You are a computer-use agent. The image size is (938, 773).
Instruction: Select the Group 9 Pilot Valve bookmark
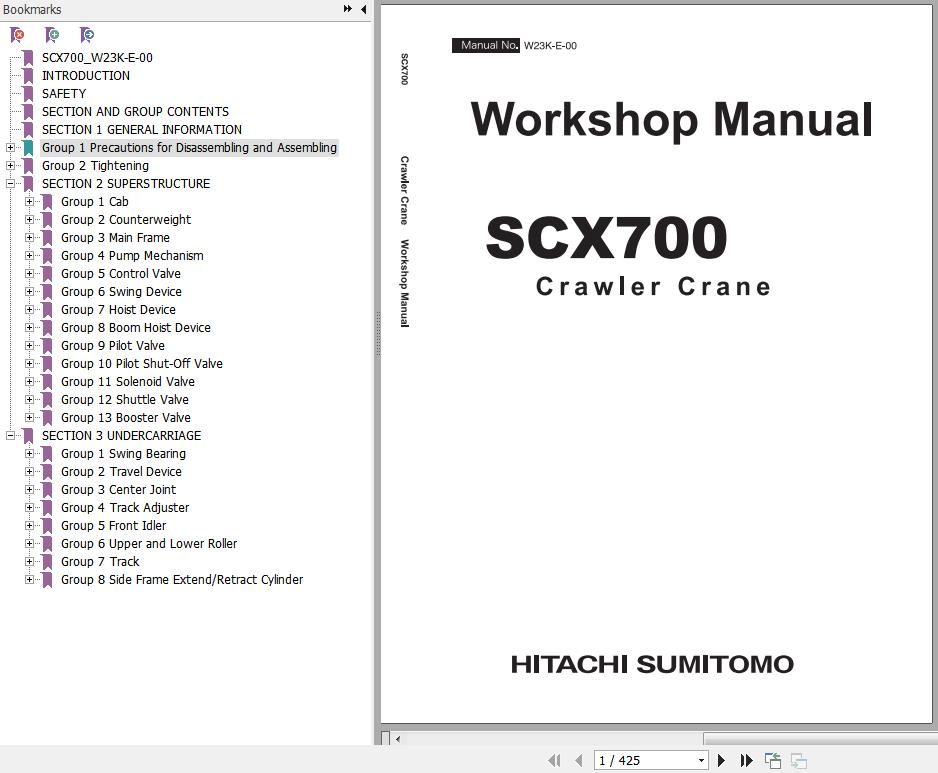(112, 346)
